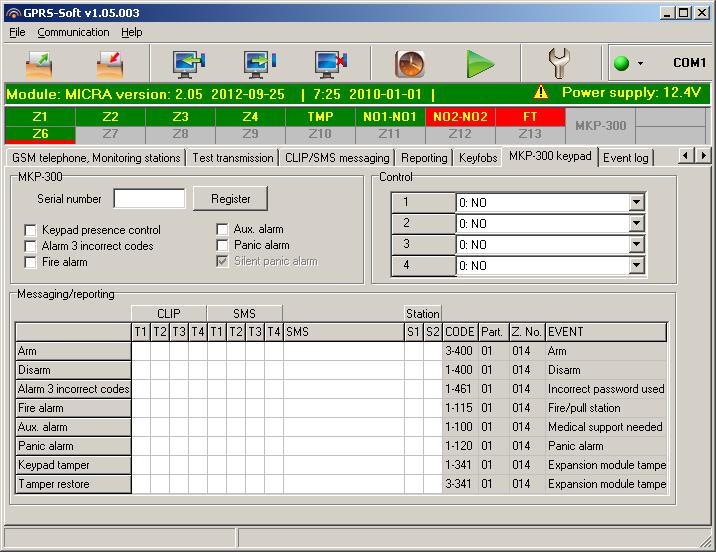The width and height of the screenshot is (716, 552).
Task: Select the Tamper restore row header
Action: [x=74, y=484]
